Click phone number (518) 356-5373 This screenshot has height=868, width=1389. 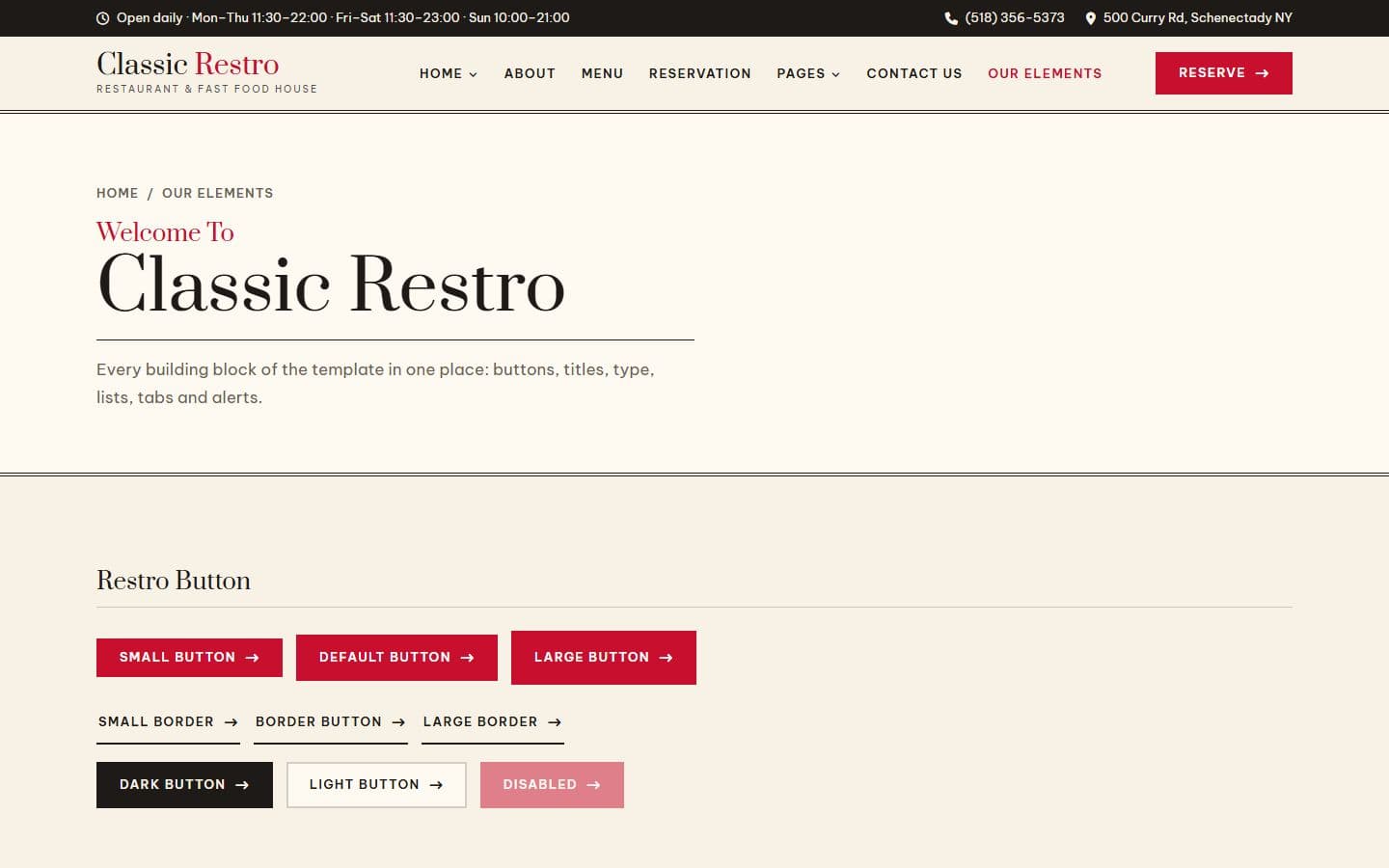pyautogui.click(x=1015, y=17)
